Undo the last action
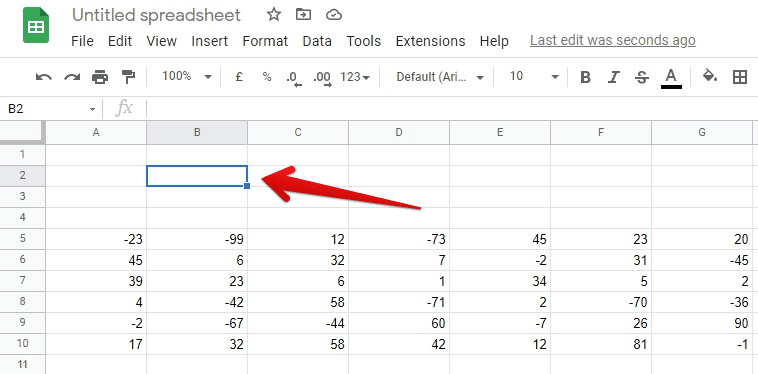 [44, 77]
